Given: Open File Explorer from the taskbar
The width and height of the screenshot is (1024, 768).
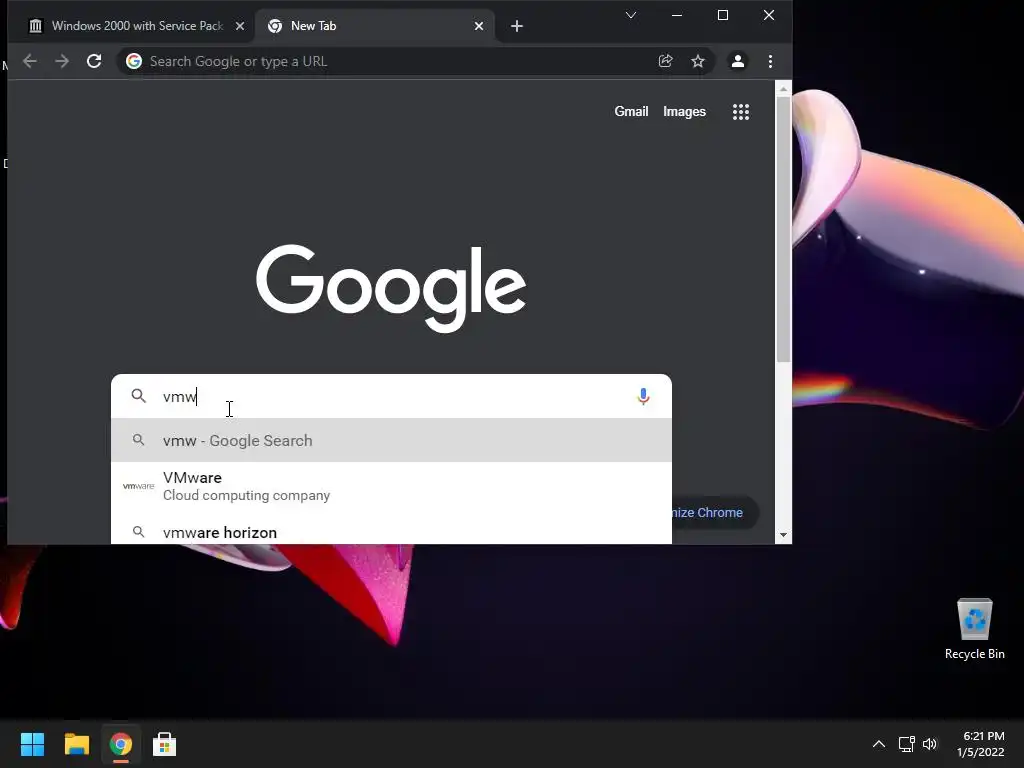Looking at the screenshot, I should point(76,744).
